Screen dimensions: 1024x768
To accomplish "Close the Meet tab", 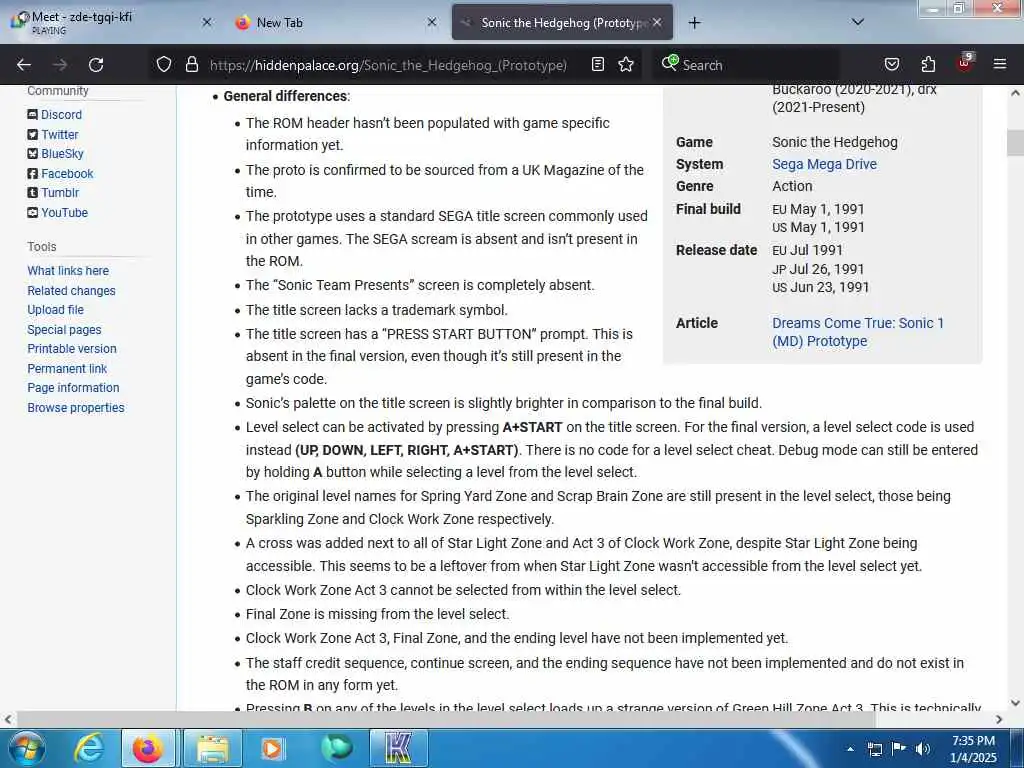I will [x=207, y=22].
